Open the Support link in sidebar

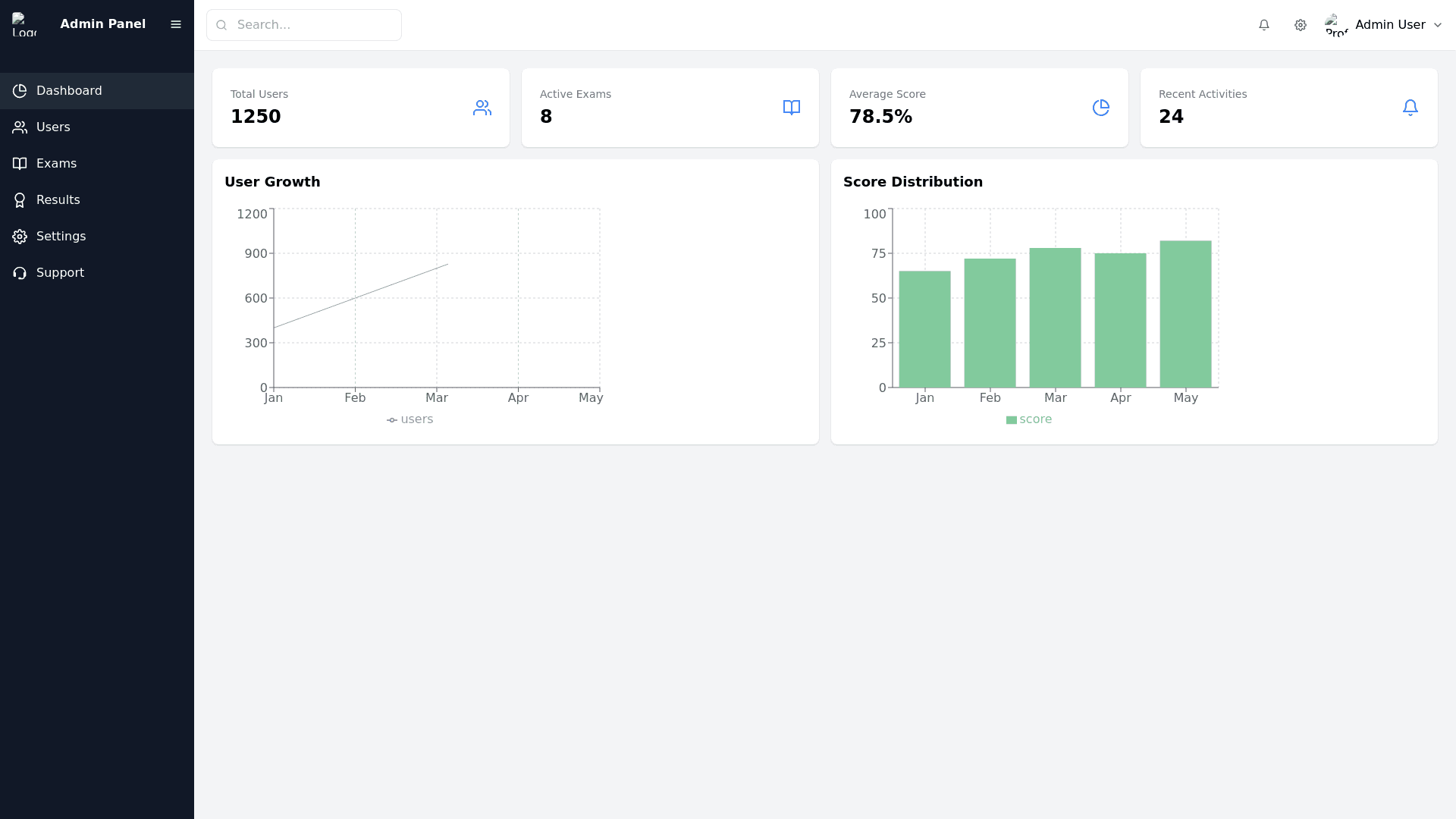pyautogui.click(x=60, y=273)
